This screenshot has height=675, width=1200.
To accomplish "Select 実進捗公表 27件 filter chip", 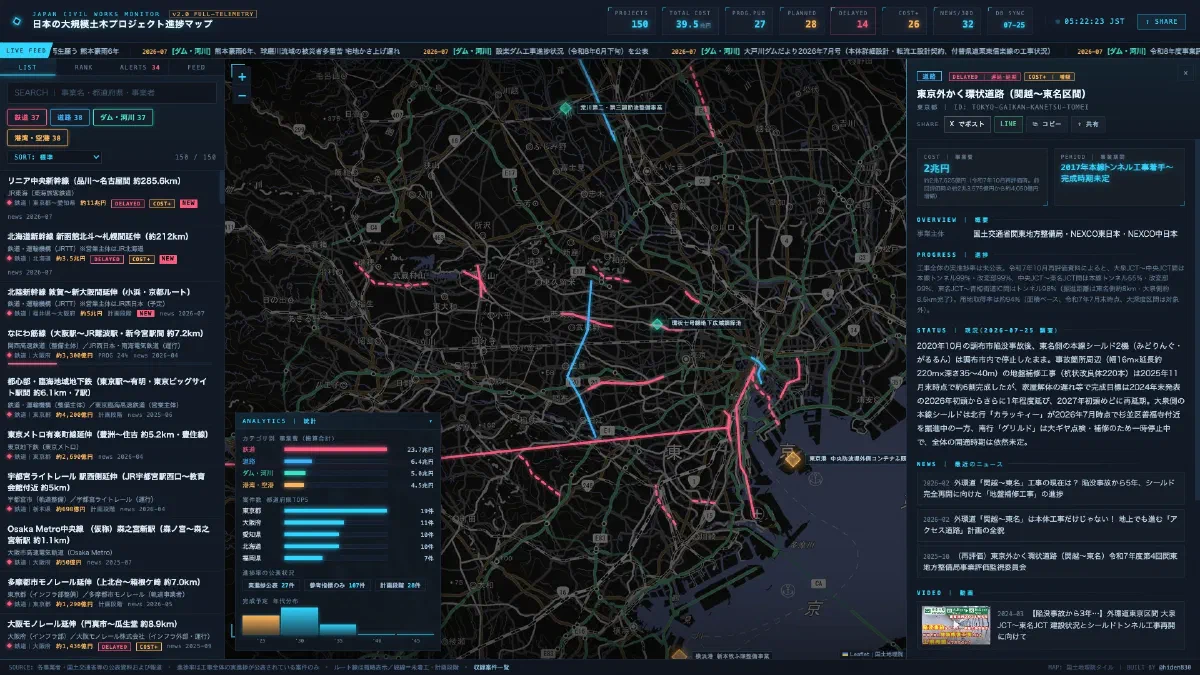I will click(272, 584).
